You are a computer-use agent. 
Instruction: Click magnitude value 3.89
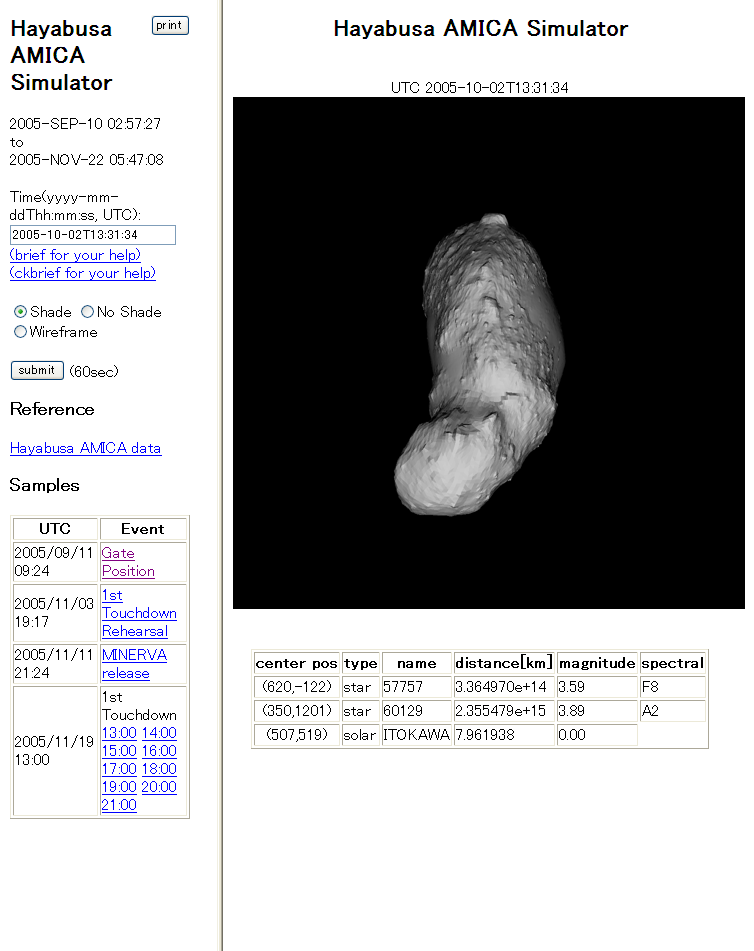point(597,711)
